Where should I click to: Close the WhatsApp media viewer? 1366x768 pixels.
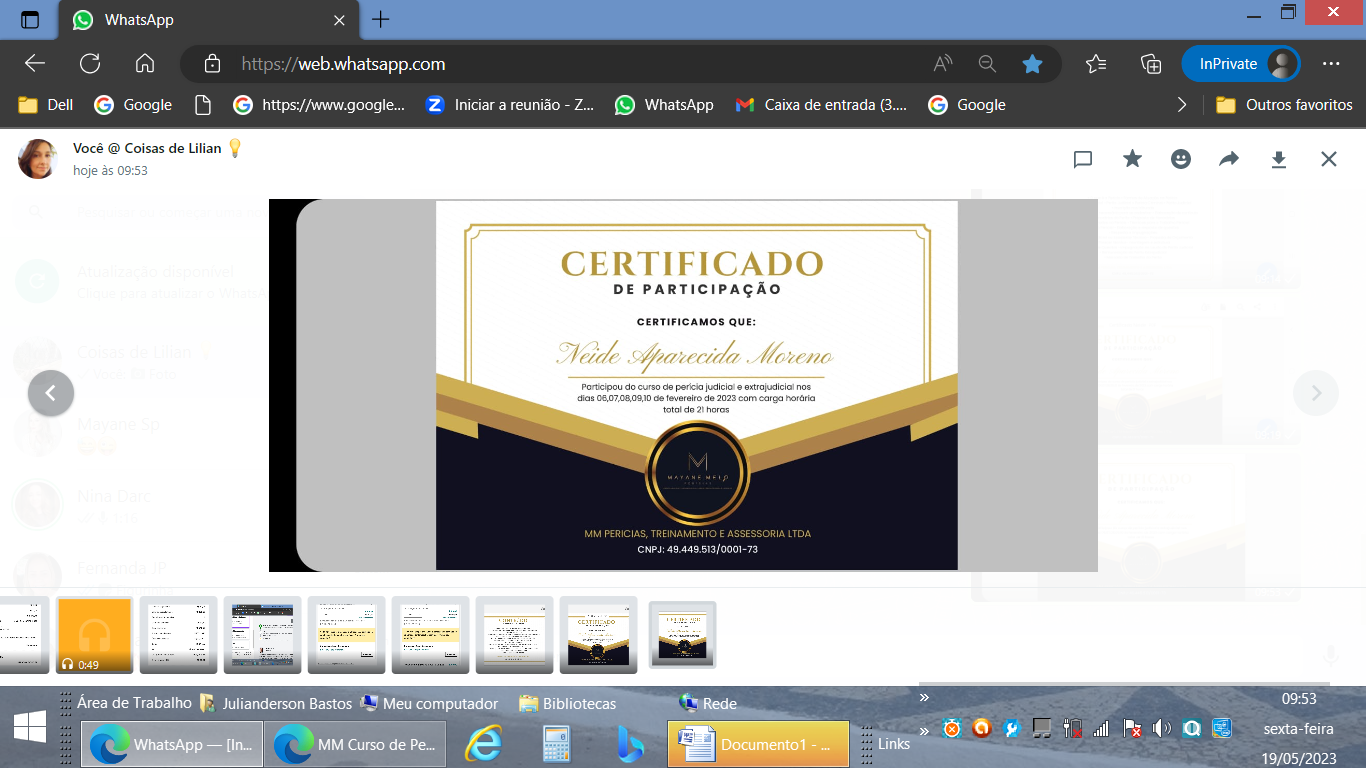tap(1328, 159)
